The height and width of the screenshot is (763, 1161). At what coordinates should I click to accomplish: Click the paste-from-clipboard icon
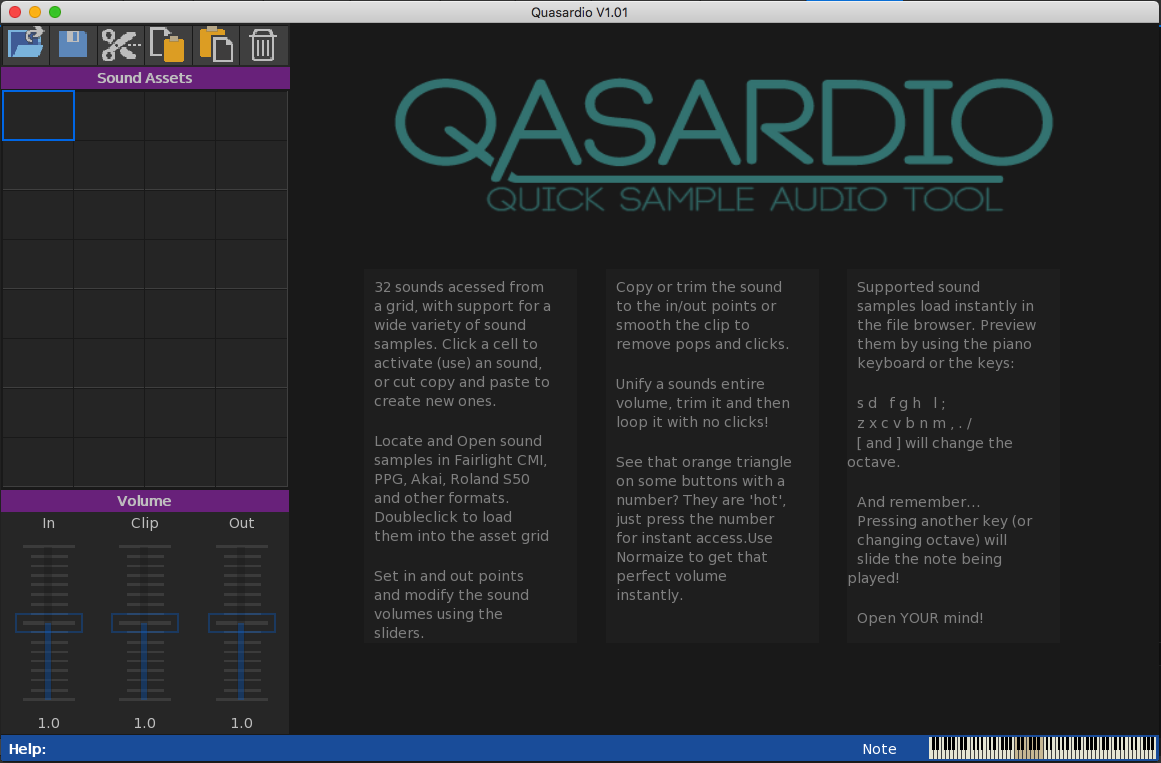tap(216, 46)
